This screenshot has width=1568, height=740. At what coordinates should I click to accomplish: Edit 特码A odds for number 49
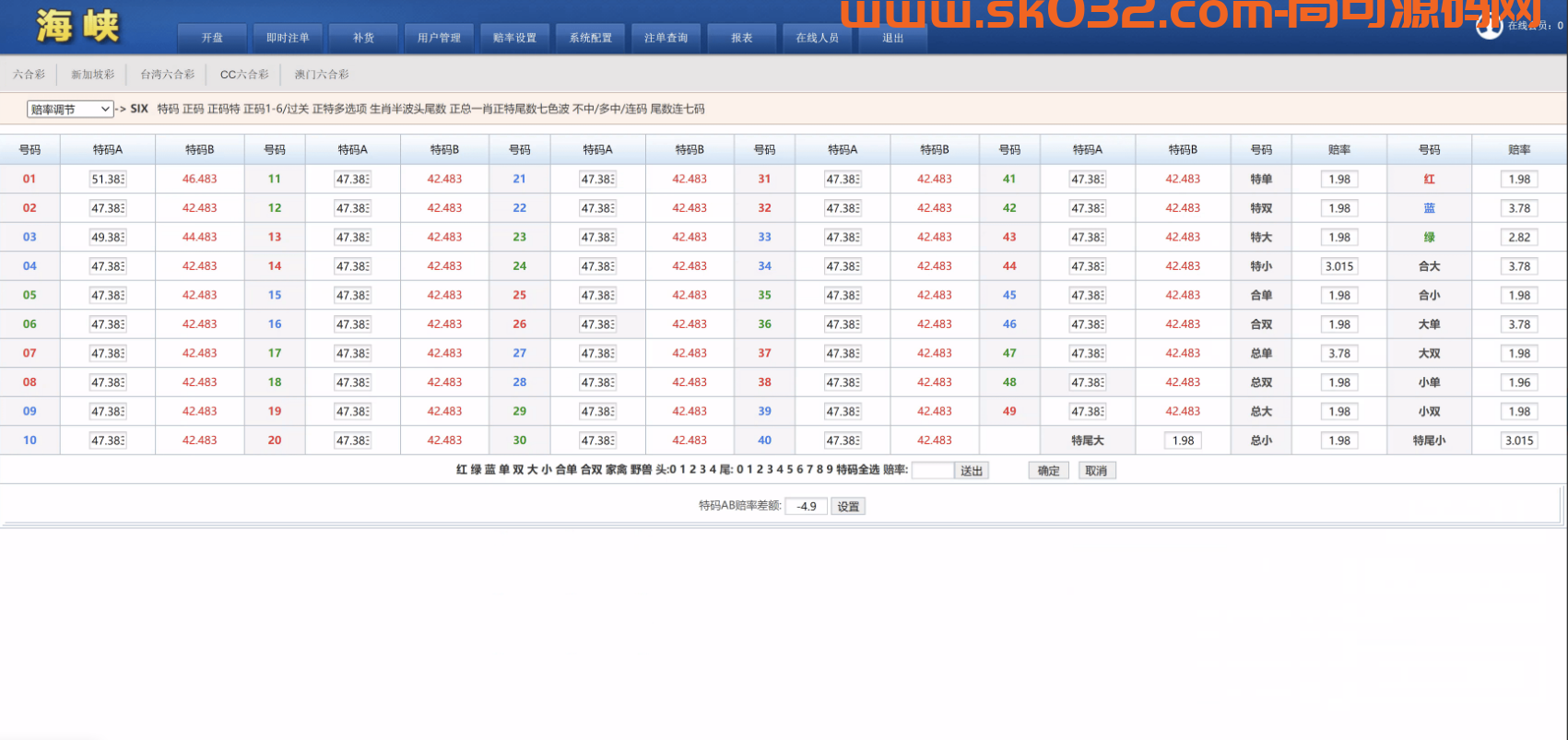[x=1088, y=412]
